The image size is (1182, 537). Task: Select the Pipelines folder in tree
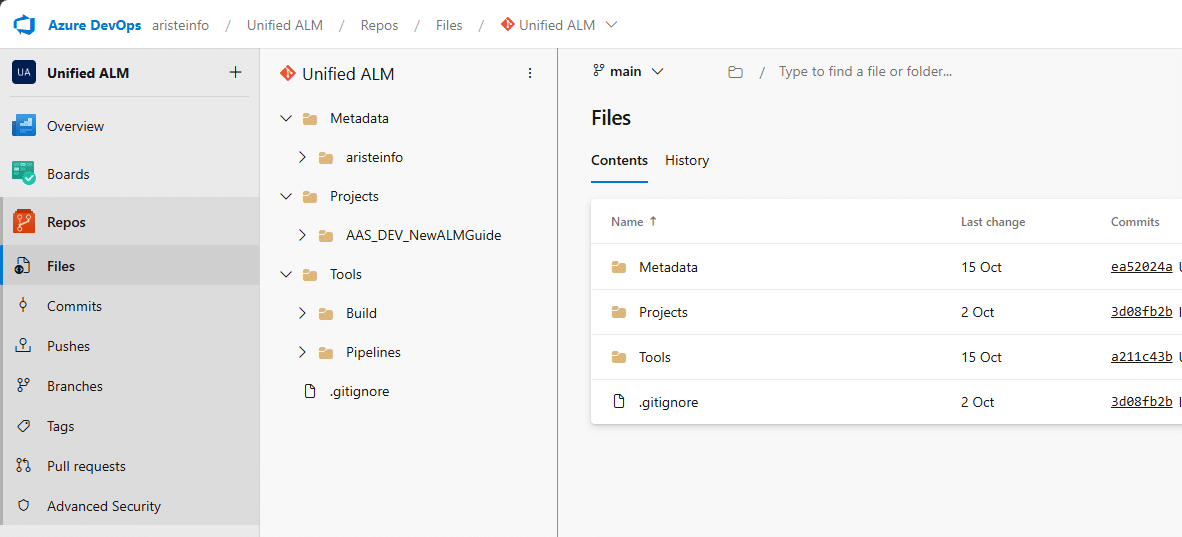point(373,352)
